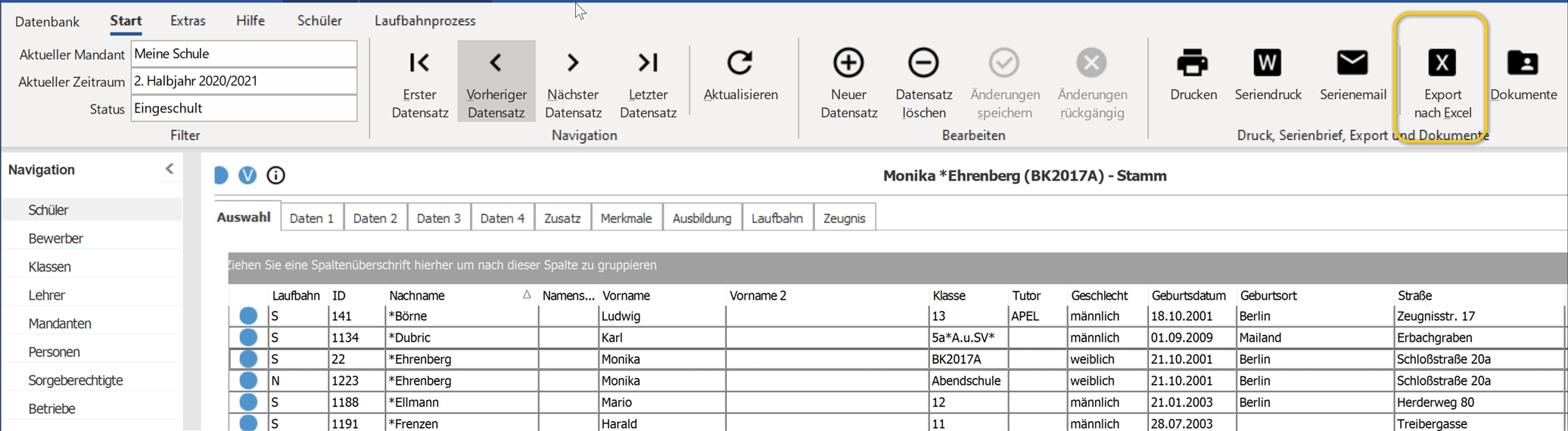
Task: Open the Laufbahnprozess tab
Action: [425, 20]
